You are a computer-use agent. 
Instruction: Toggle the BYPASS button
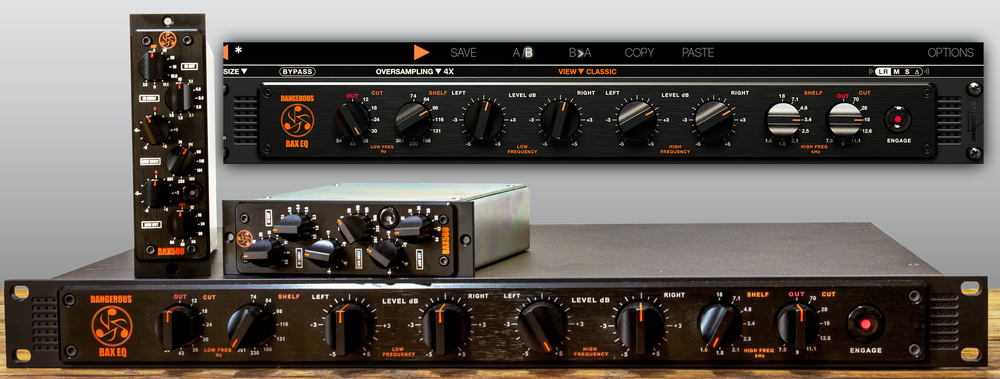(x=297, y=71)
